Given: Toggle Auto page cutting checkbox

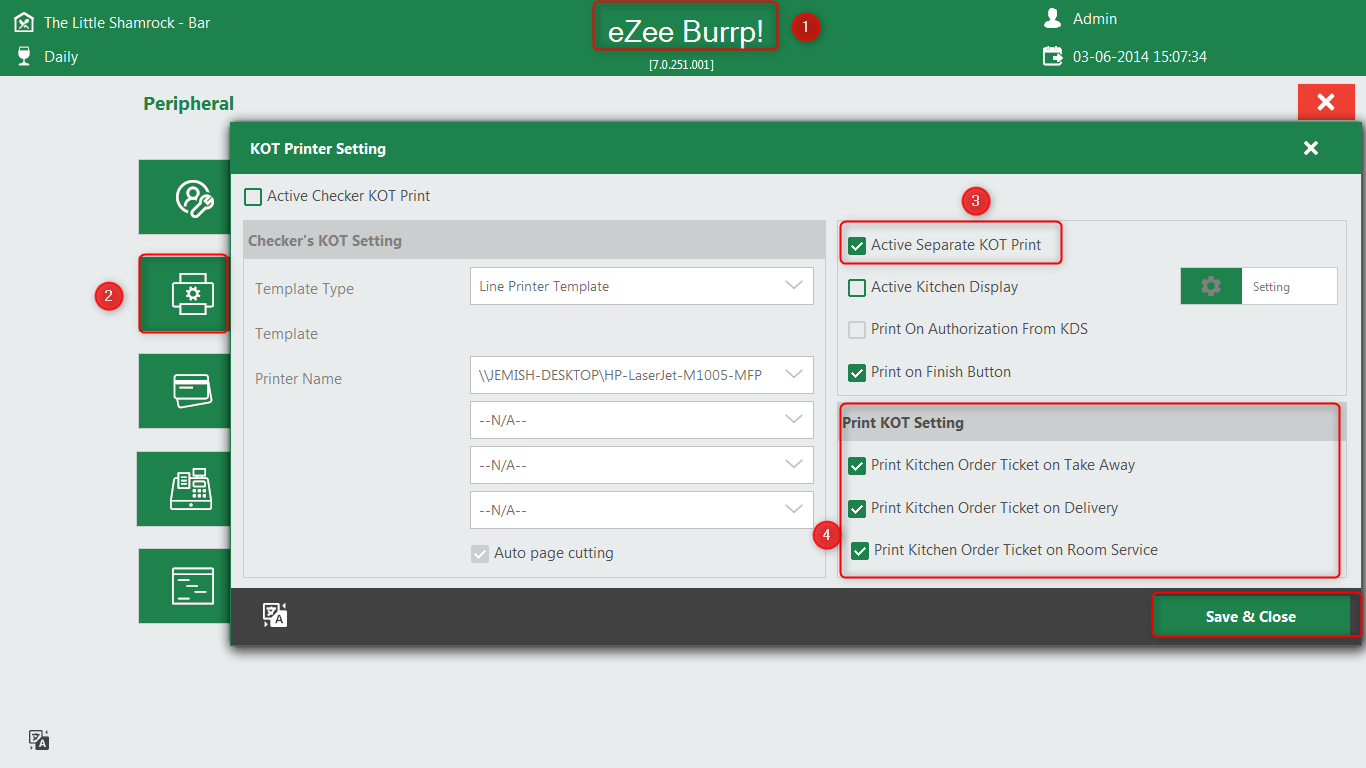Looking at the screenshot, I should (x=480, y=554).
